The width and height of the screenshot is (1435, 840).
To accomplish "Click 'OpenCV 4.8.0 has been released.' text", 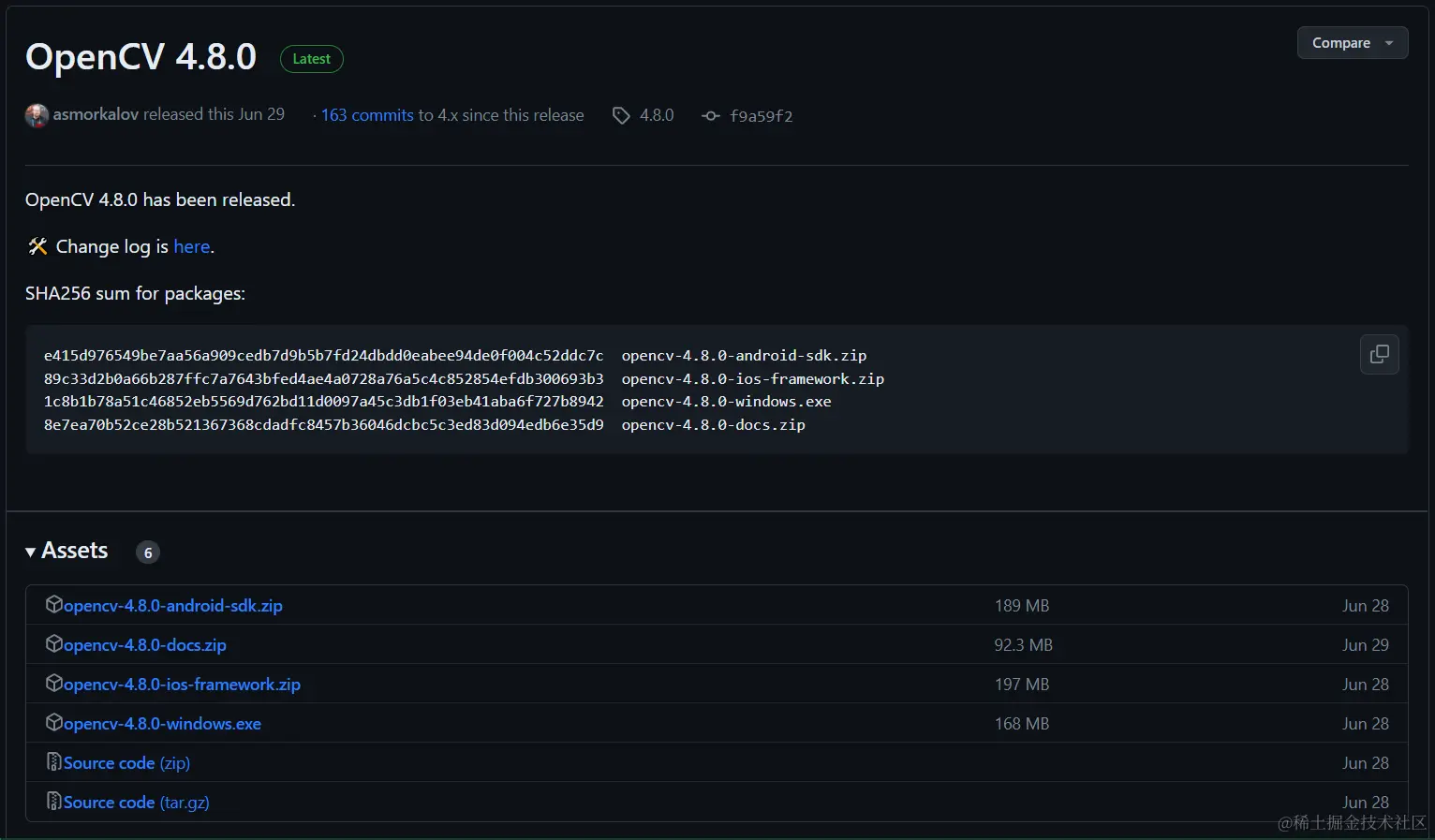I will tap(160, 199).
